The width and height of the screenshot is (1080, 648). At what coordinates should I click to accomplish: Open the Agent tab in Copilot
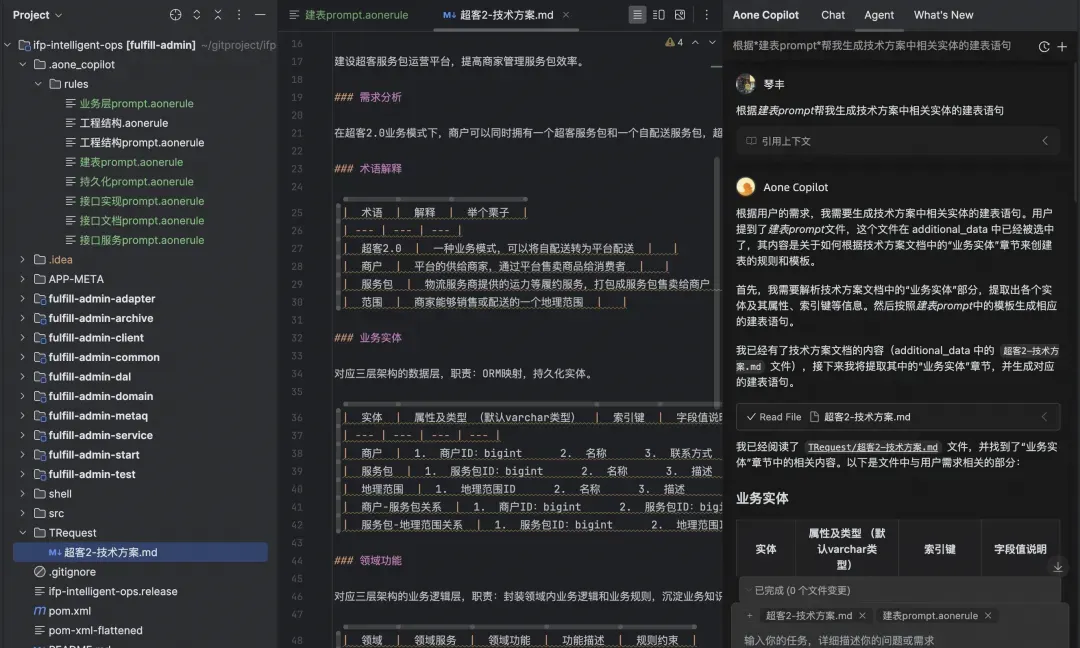(879, 14)
